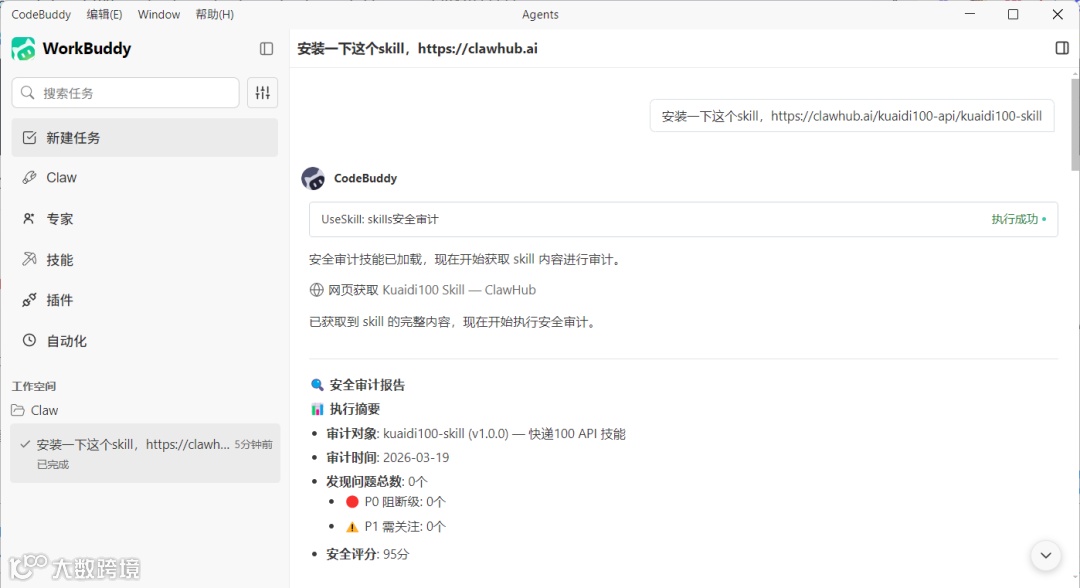Click the 审计时间 2026-03-19 line
The height and width of the screenshot is (588, 1080).
point(387,458)
